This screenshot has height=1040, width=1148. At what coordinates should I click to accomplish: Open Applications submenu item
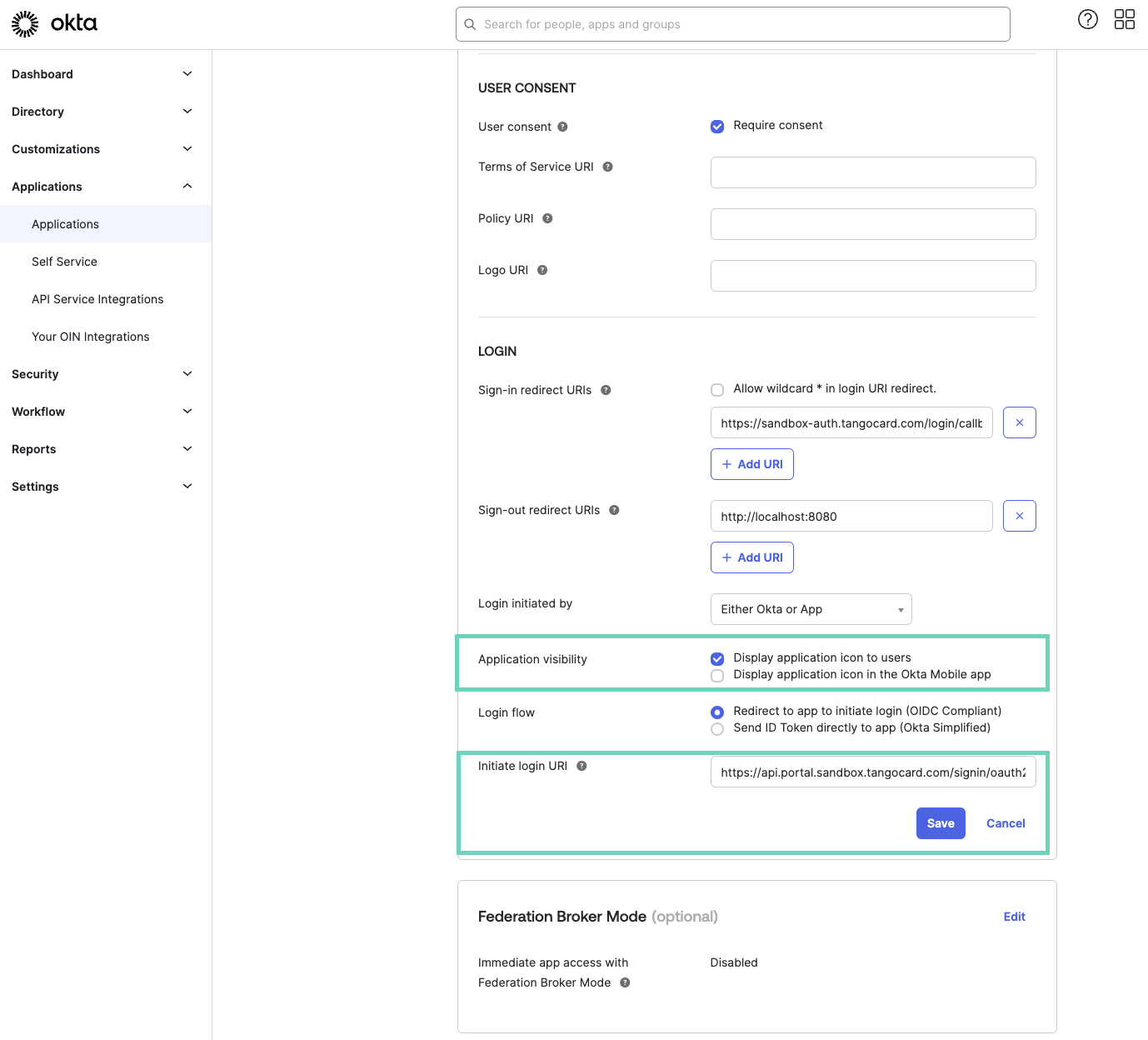pos(105,224)
